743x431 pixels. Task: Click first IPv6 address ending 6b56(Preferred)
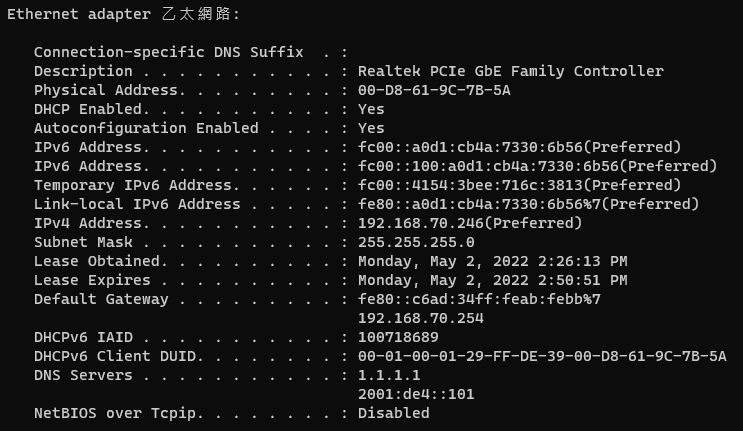click(519, 147)
